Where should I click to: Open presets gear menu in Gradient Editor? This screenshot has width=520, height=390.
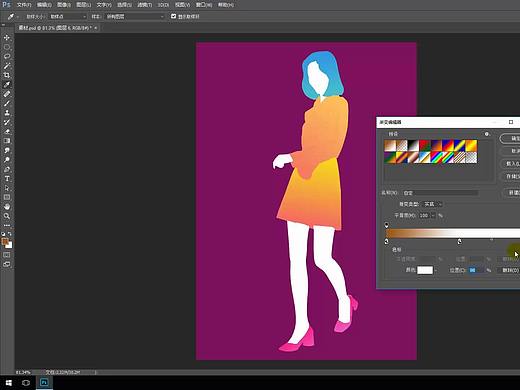click(487, 134)
